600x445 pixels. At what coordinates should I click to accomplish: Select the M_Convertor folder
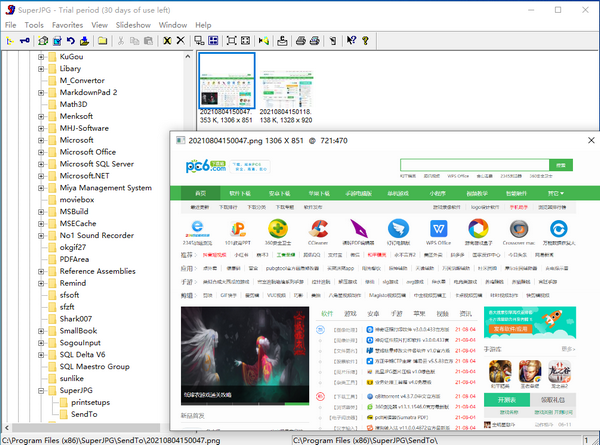coord(82,81)
